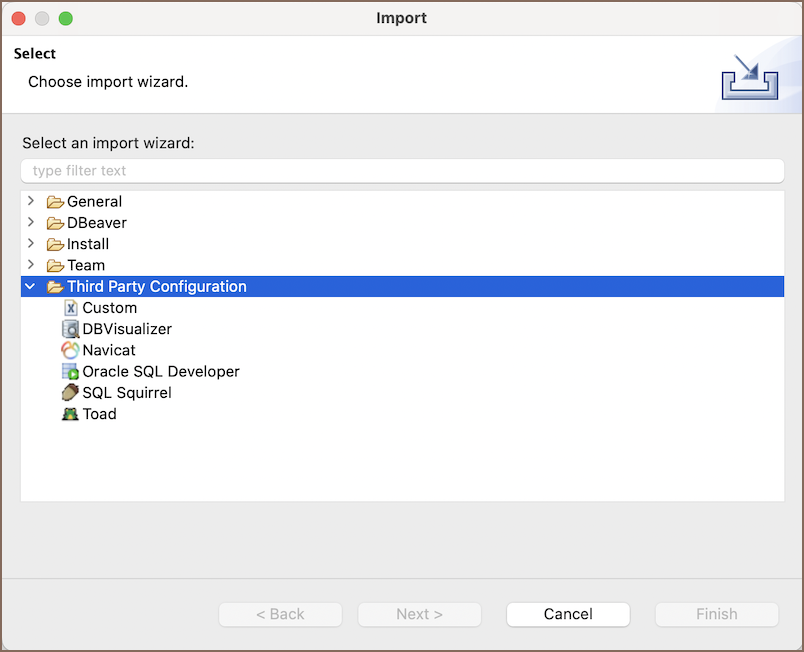Viewport: 804px width, 652px height.
Task: Click the Cancel button
Action: (568, 614)
